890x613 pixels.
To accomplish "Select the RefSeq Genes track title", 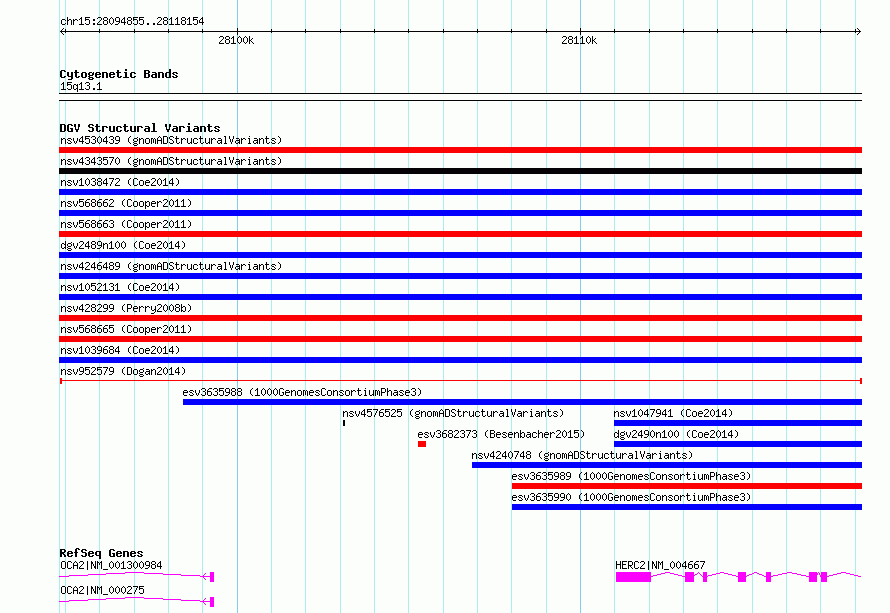I will click(x=101, y=553).
